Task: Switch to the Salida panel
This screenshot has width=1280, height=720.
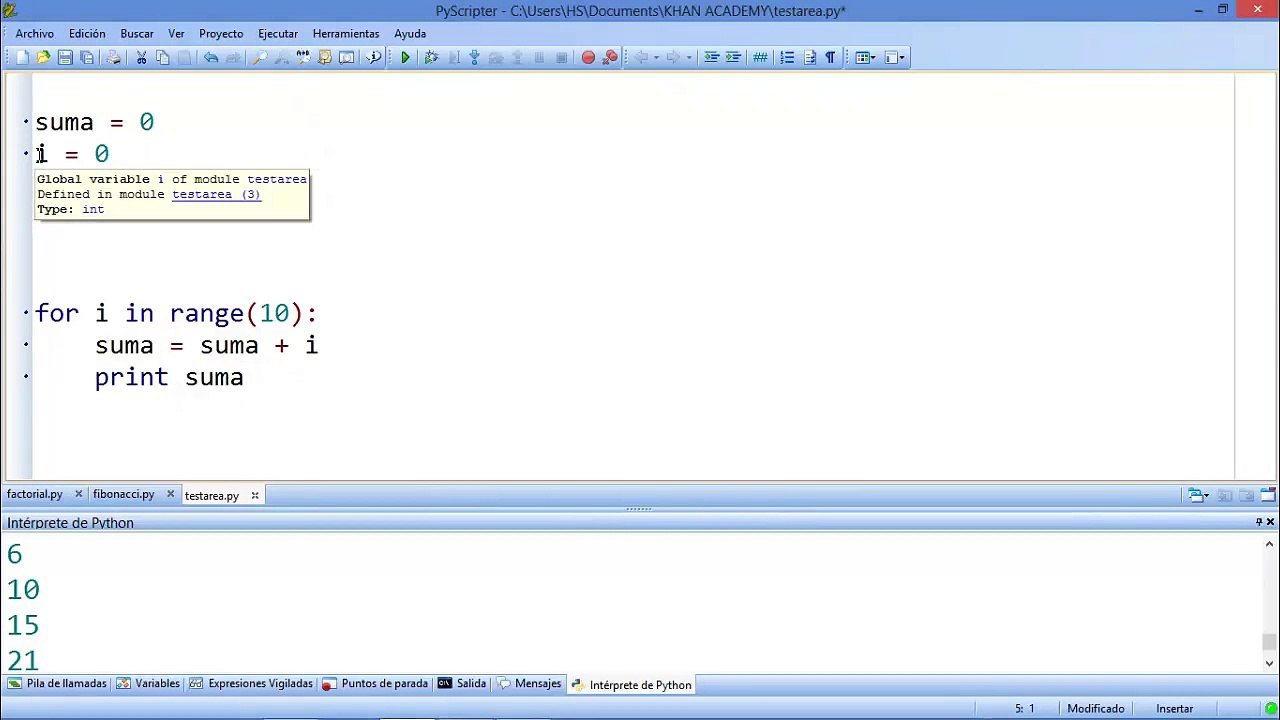Action: [462, 684]
